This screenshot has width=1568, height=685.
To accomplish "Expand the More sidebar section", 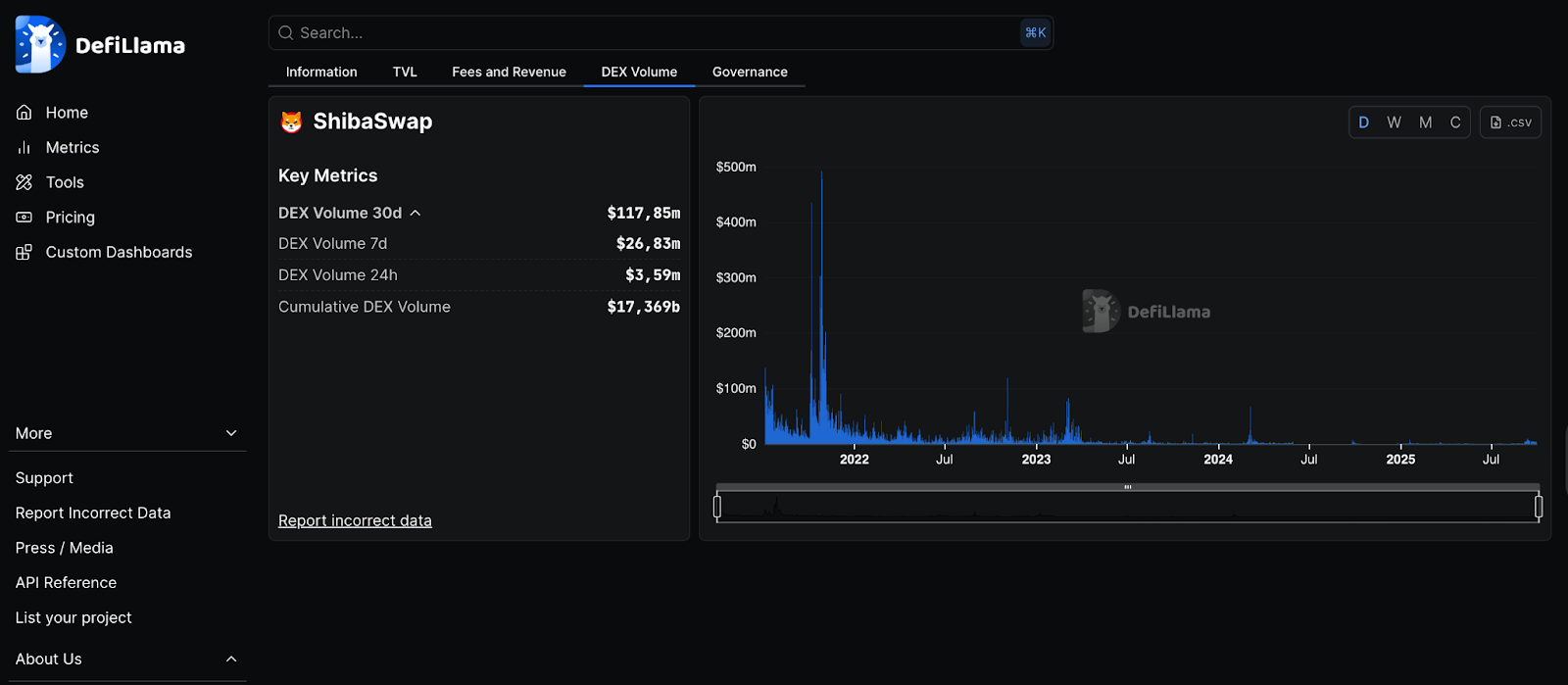I will click(231, 433).
